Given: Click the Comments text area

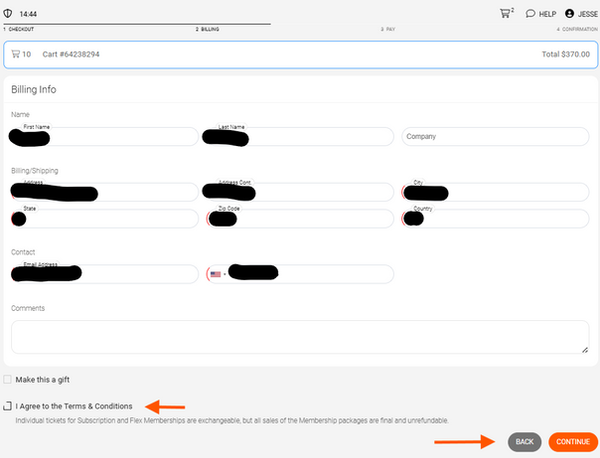Looking at the screenshot, I should coord(300,337).
